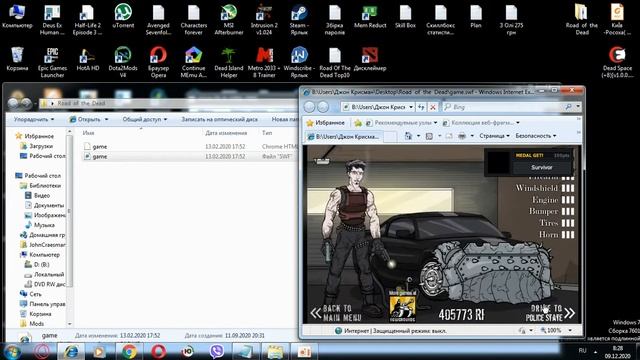The height and width of the screenshot is (360, 640).
Task: Open the Компьютер desktop icon
Action: coord(17,16)
